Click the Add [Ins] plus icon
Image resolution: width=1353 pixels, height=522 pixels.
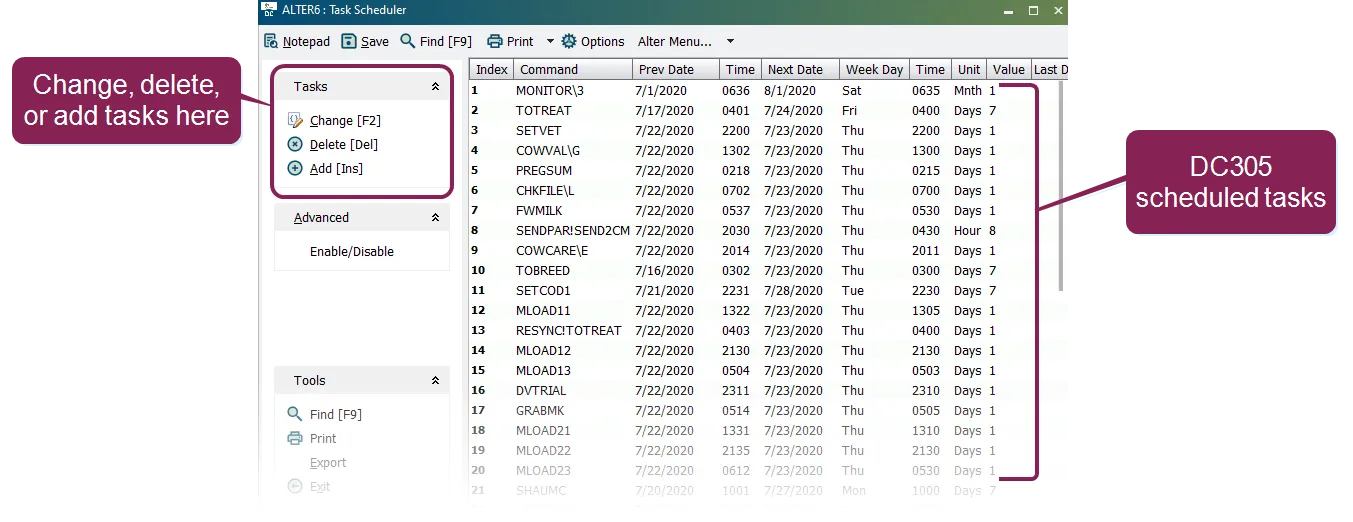(x=295, y=168)
